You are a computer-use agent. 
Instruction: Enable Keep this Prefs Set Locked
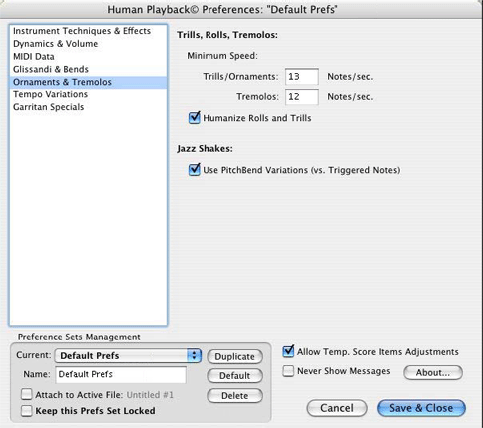26,411
